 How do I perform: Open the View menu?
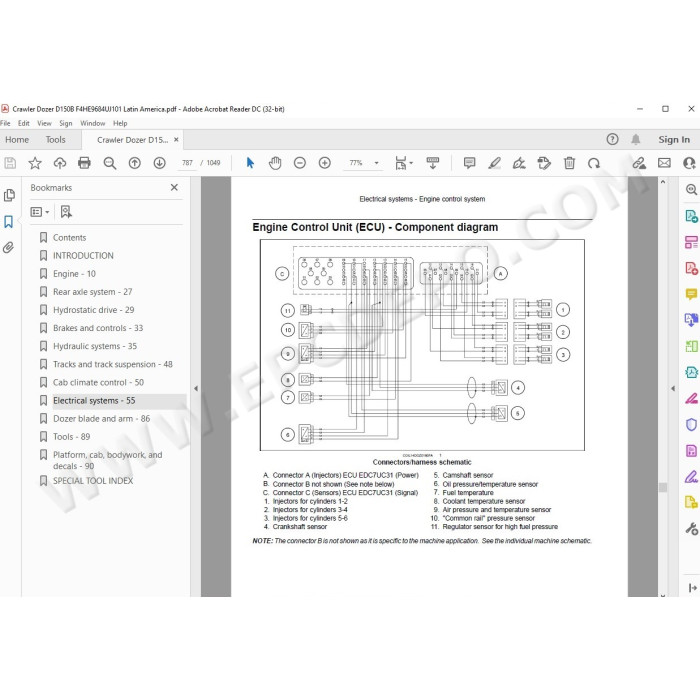coord(44,123)
